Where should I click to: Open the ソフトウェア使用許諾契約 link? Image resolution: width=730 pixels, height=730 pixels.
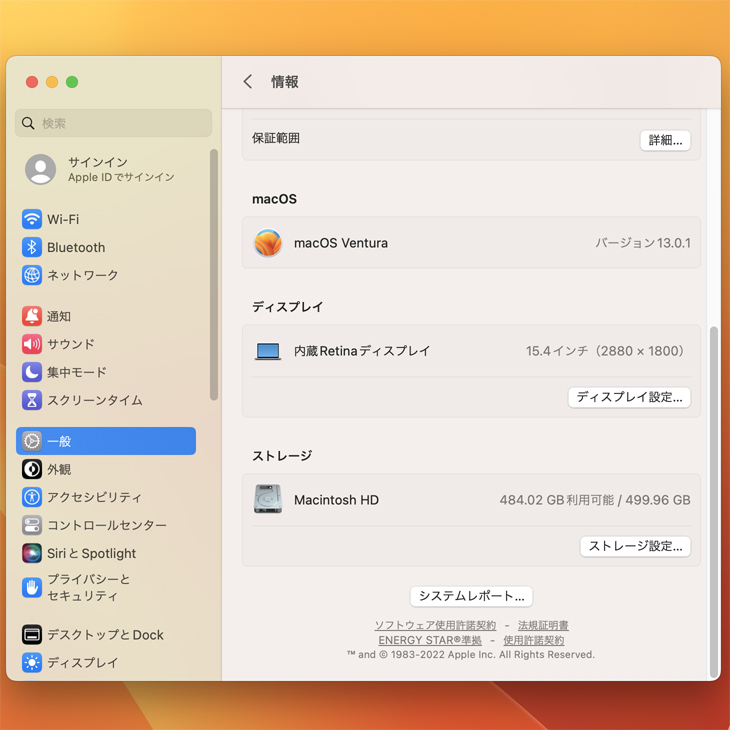click(x=435, y=625)
